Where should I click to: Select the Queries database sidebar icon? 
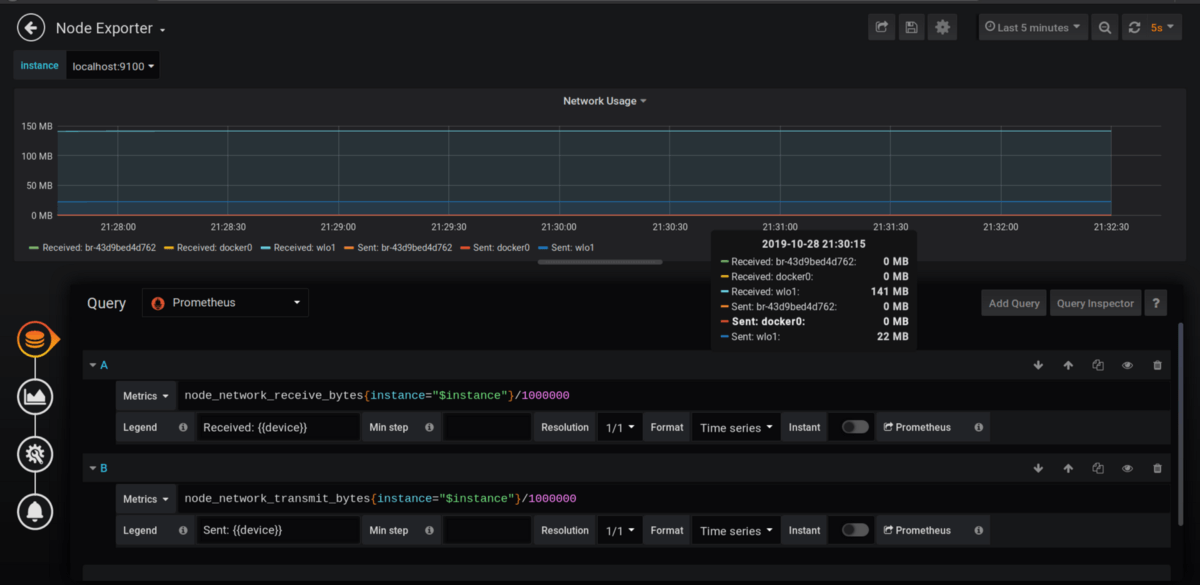pos(35,340)
